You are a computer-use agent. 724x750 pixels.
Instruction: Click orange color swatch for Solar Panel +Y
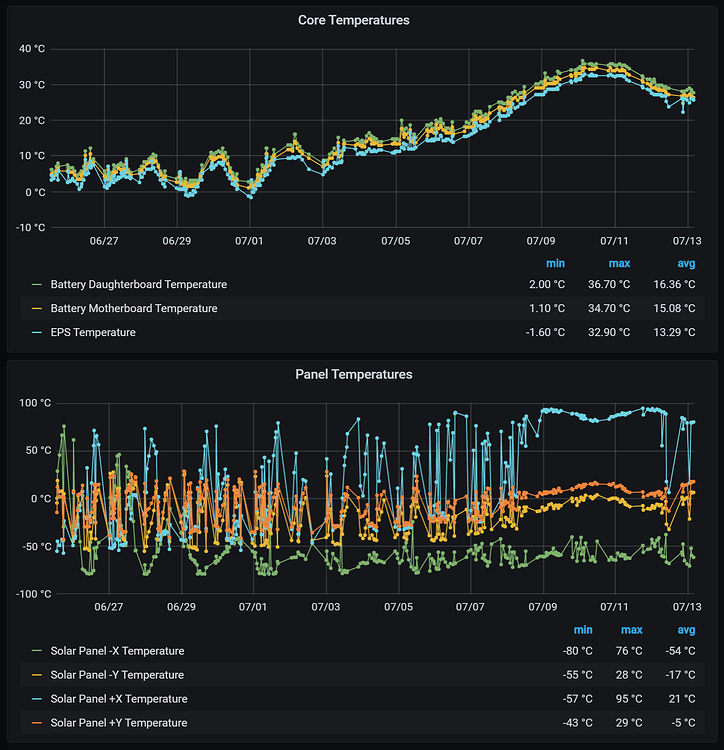point(36,723)
